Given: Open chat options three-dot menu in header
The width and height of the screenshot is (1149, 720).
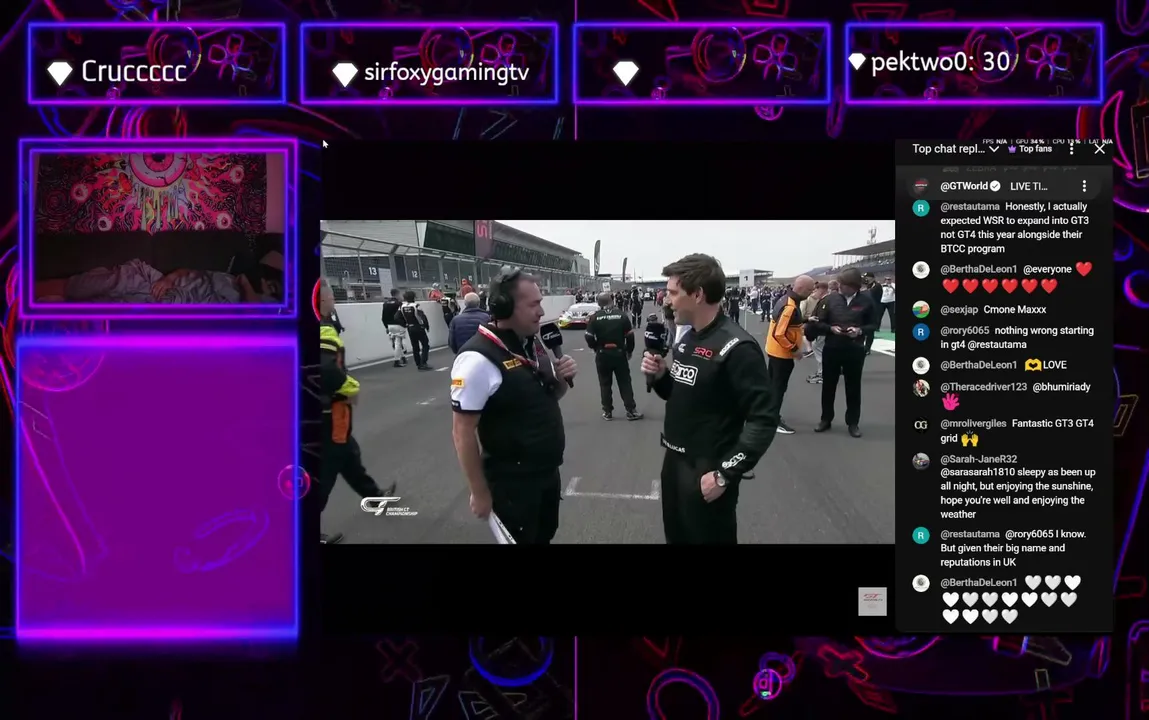Looking at the screenshot, I should 1071,149.
